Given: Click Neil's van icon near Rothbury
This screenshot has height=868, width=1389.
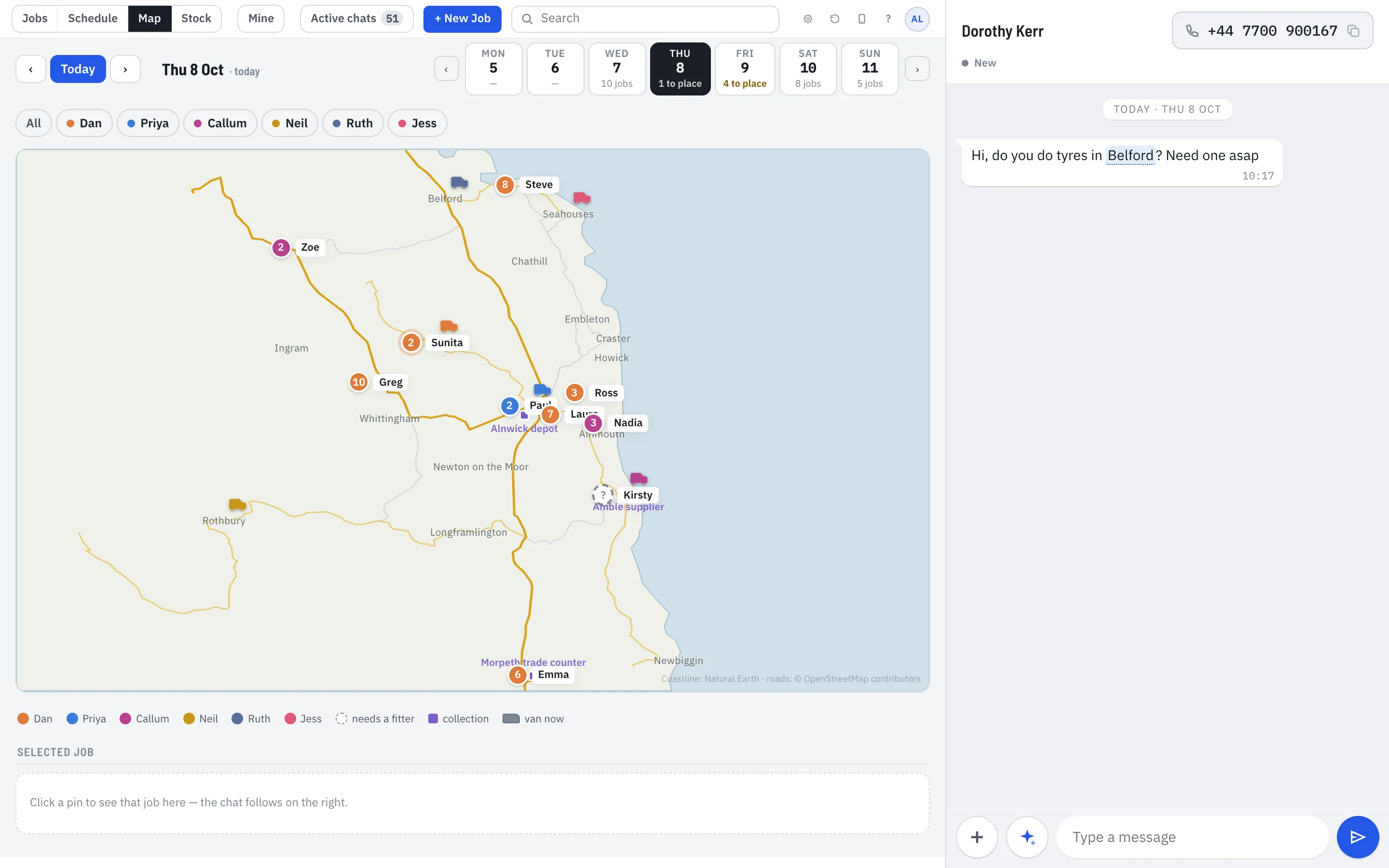Looking at the screenshot, I should click(237, 504).
